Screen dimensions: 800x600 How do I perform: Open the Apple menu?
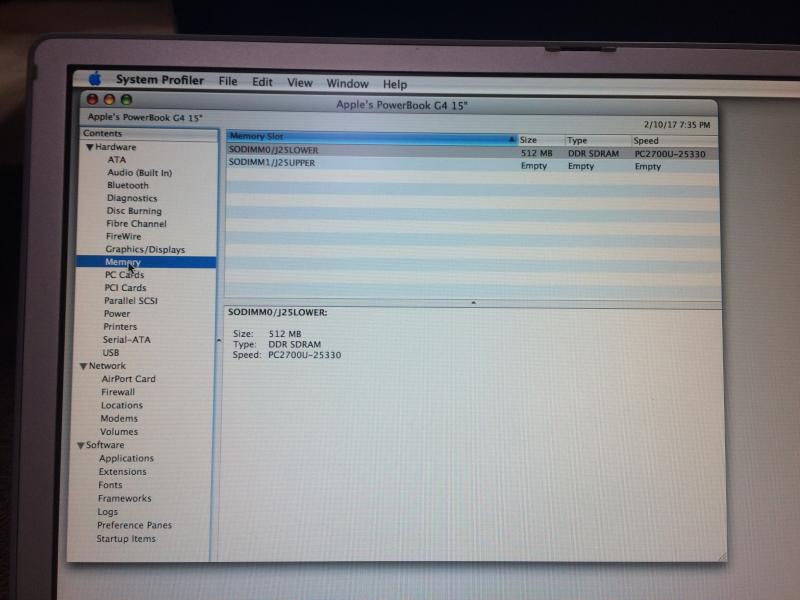95,79
